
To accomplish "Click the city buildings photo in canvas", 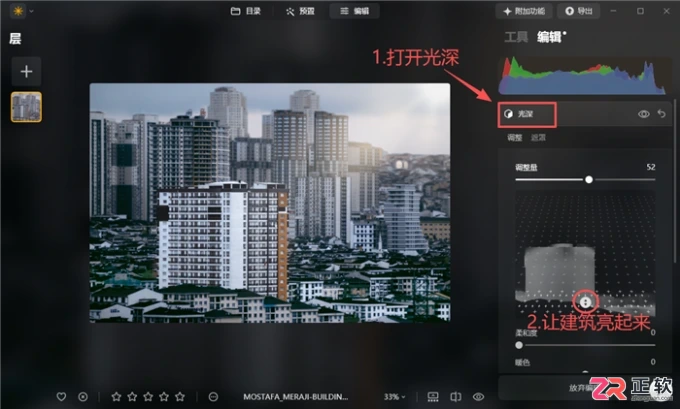I will tap(270, 203).
